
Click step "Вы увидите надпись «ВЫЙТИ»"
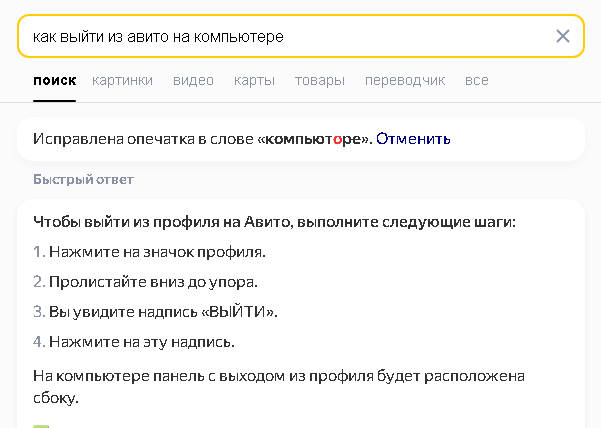[163, 312]
